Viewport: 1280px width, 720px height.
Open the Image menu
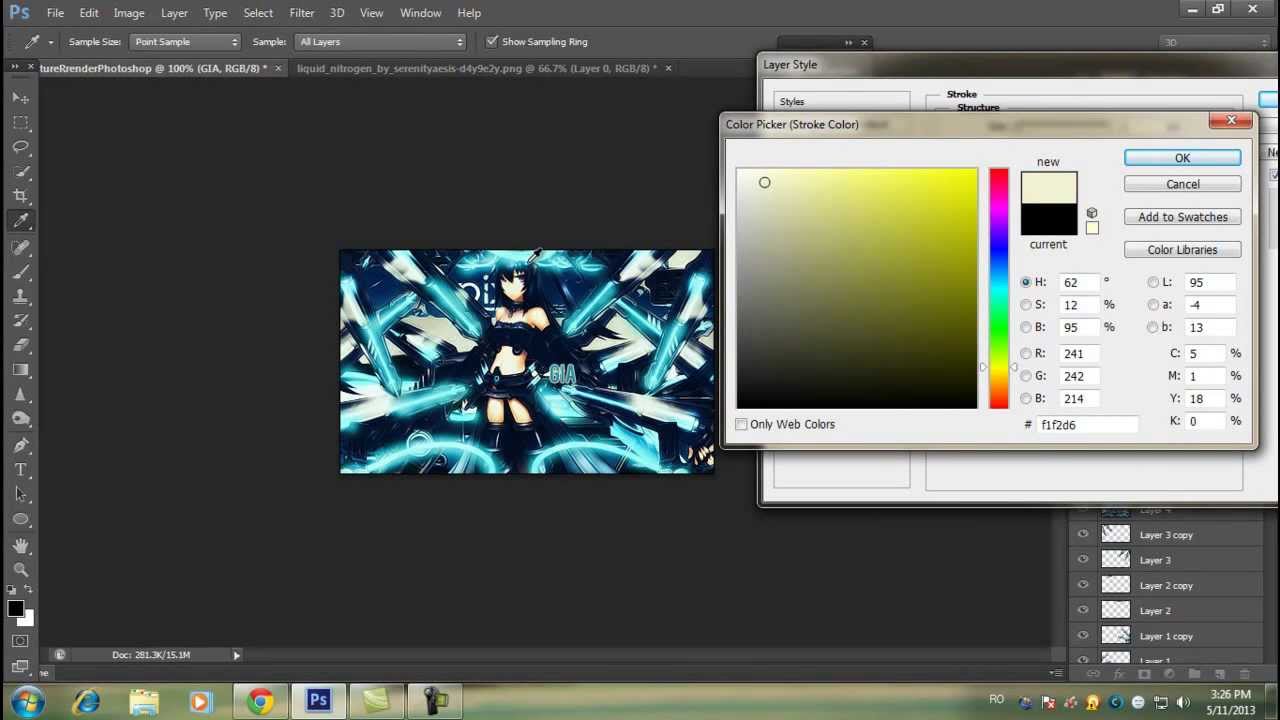pos(129,13)
